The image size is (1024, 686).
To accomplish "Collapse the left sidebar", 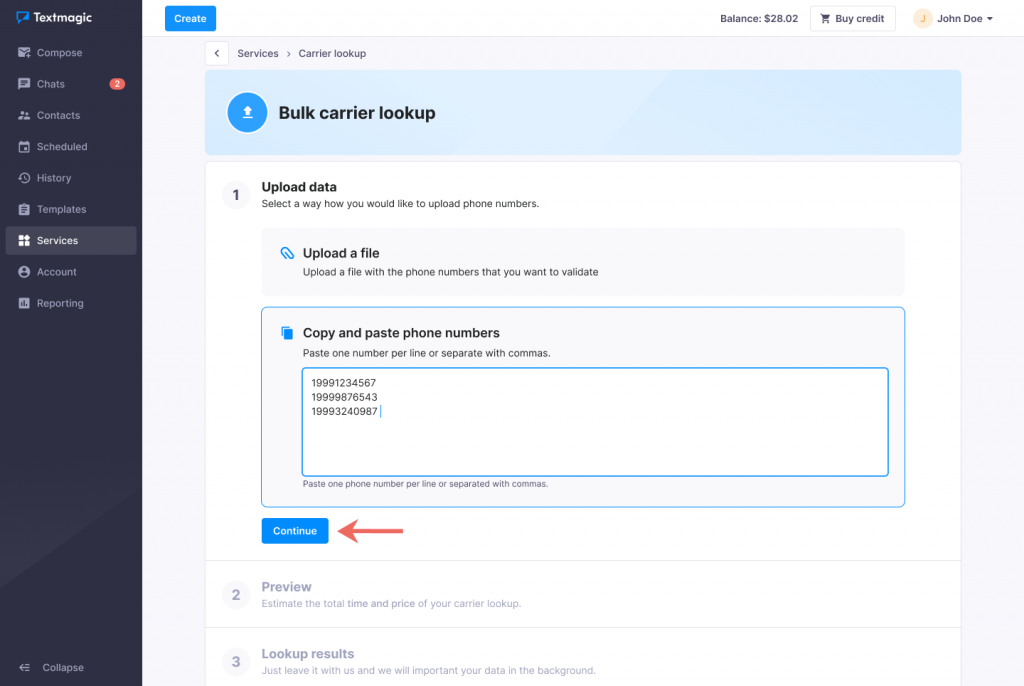I will (x=52, y=668).
